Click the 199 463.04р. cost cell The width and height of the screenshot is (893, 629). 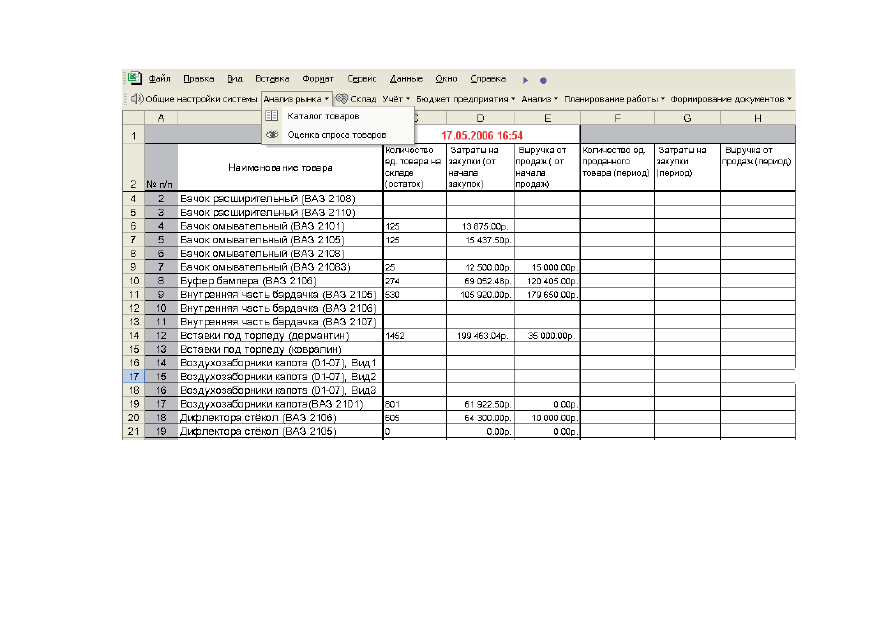pos(480,336)
